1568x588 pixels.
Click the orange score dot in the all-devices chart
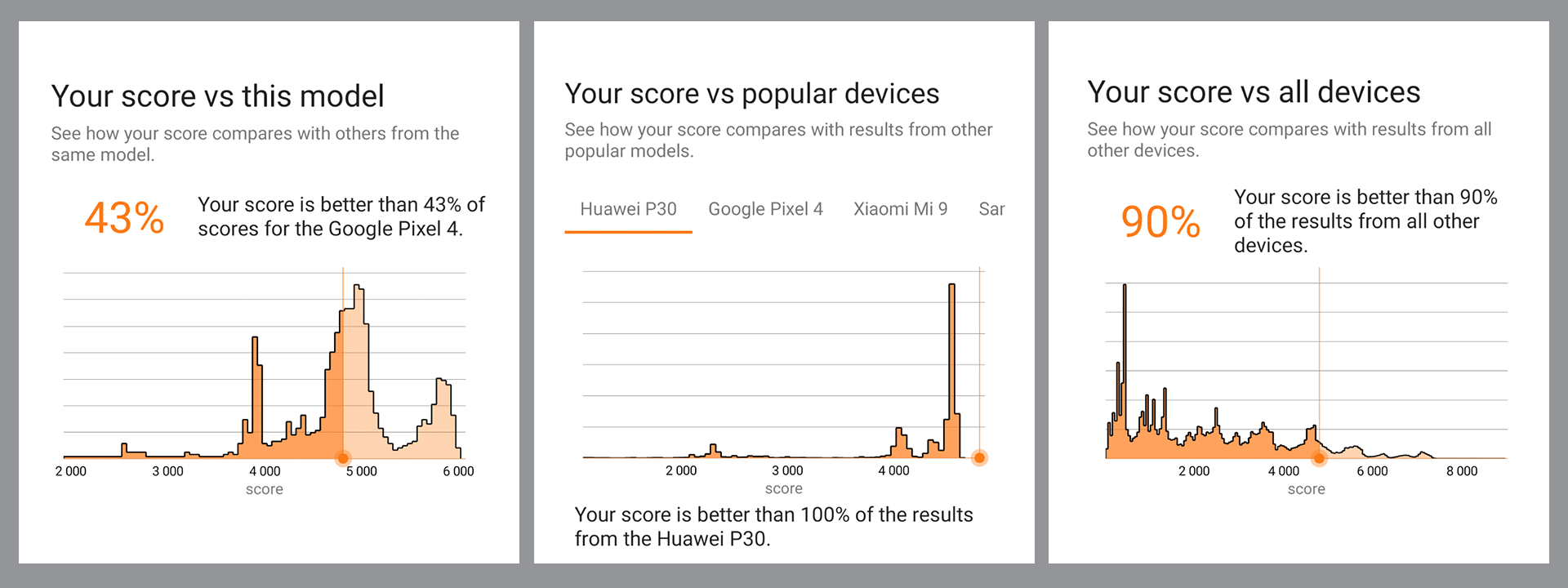coord(1319,458)
